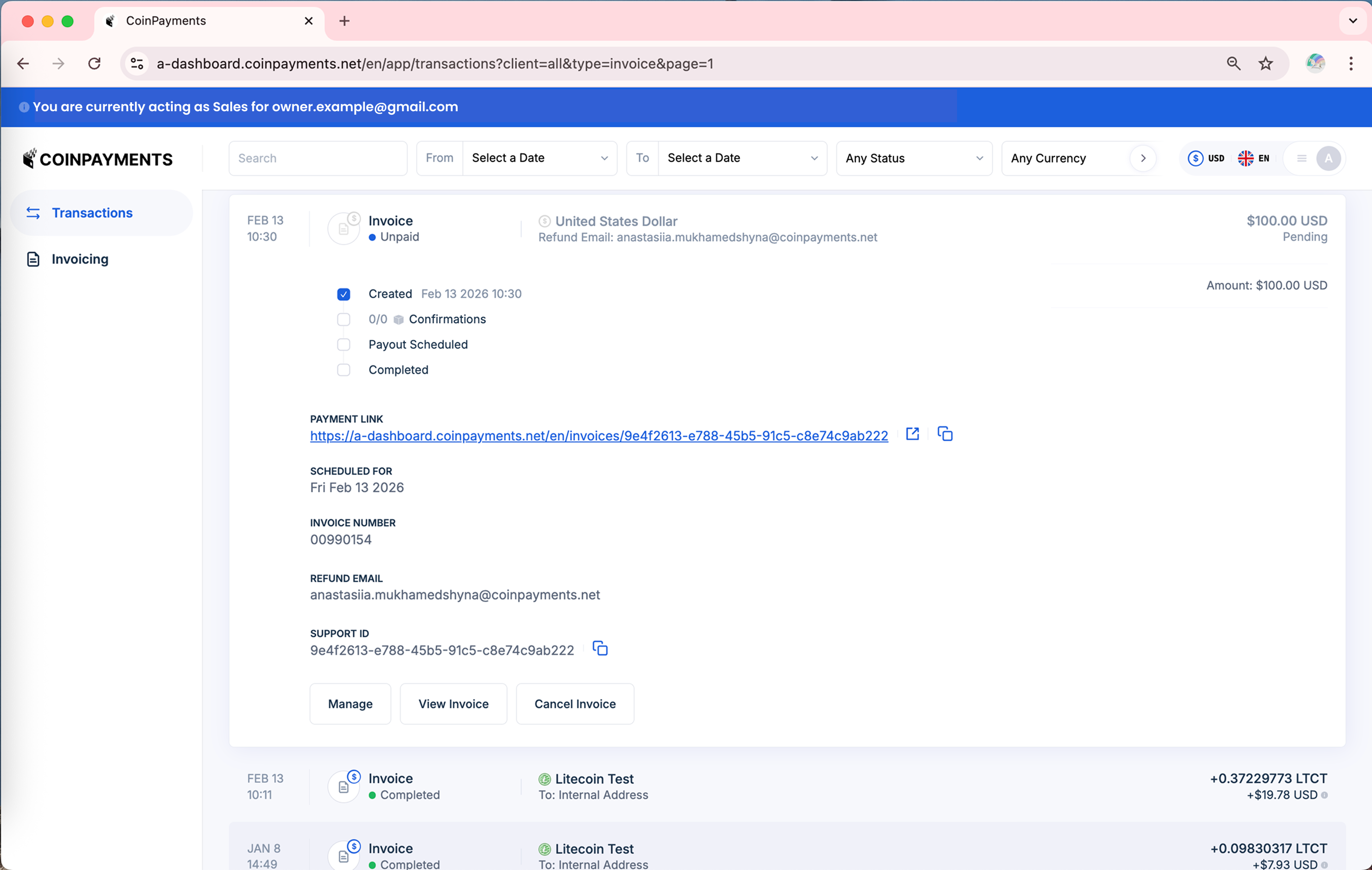Image resolution: width=1372 pixels, height=870 pixels.
Task: Open the Chrome three-dot menu
Action: tap(1351, 63)
